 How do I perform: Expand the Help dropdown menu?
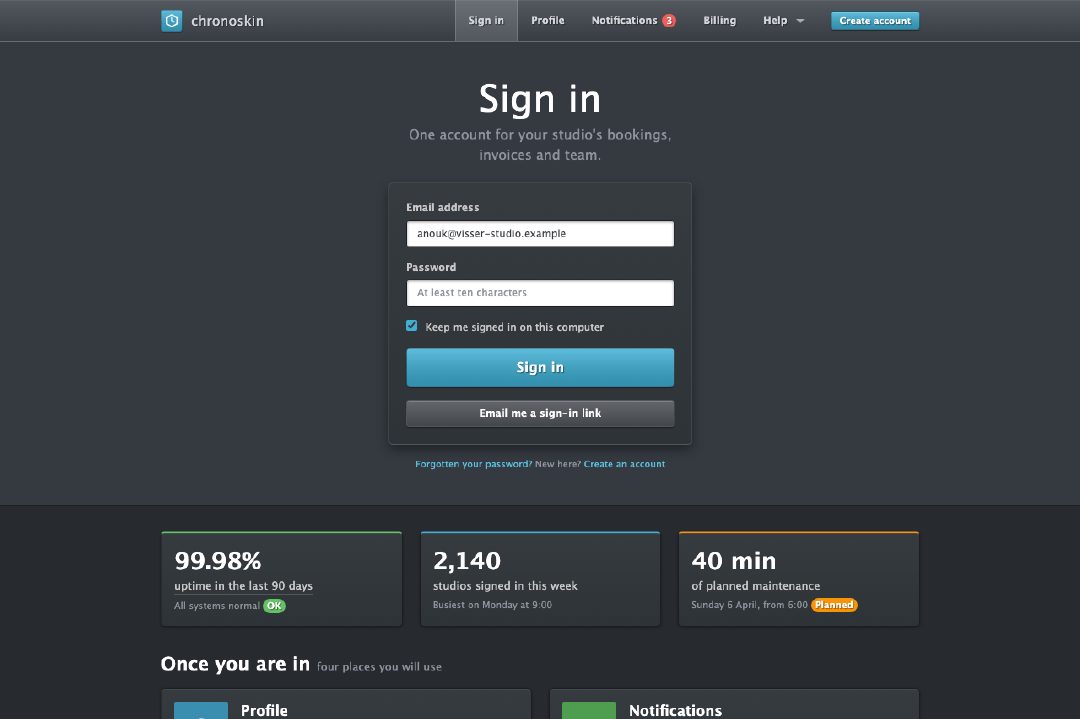[x=783, y=21]
